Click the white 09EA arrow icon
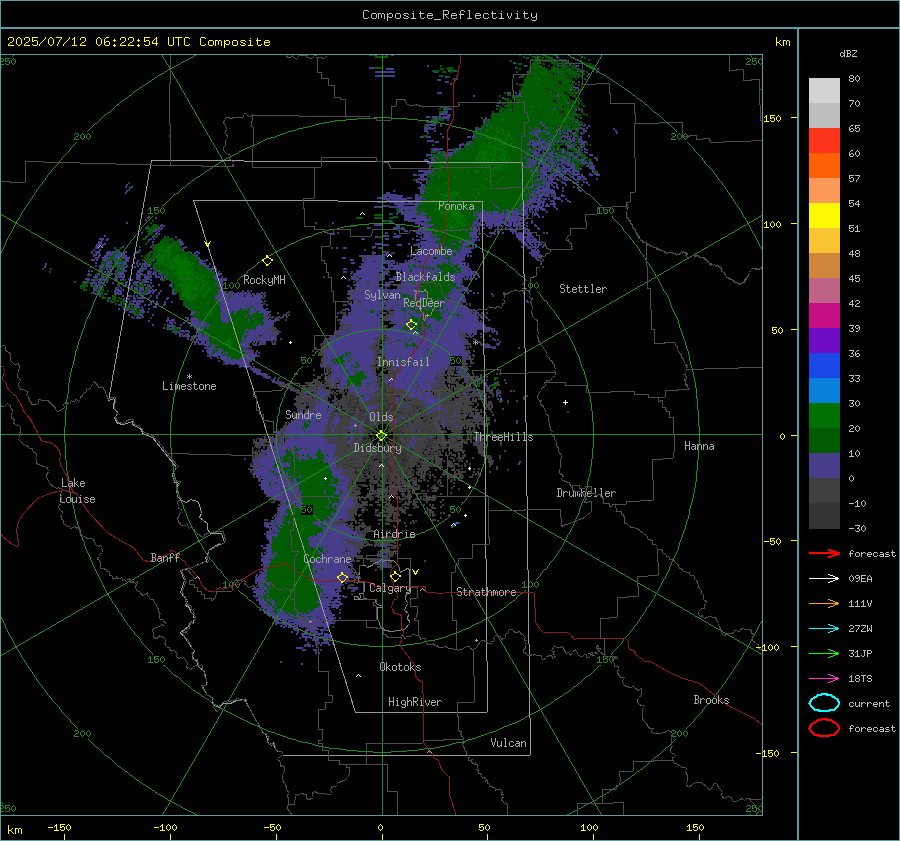This screenshot has height=841, width=900. tap(824, 578)
